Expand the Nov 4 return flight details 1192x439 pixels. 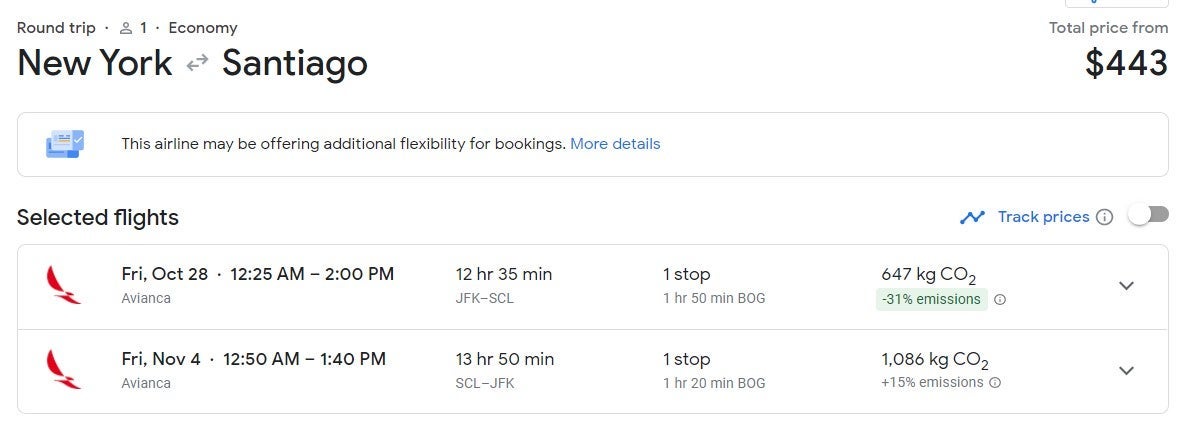[1126, 371]
